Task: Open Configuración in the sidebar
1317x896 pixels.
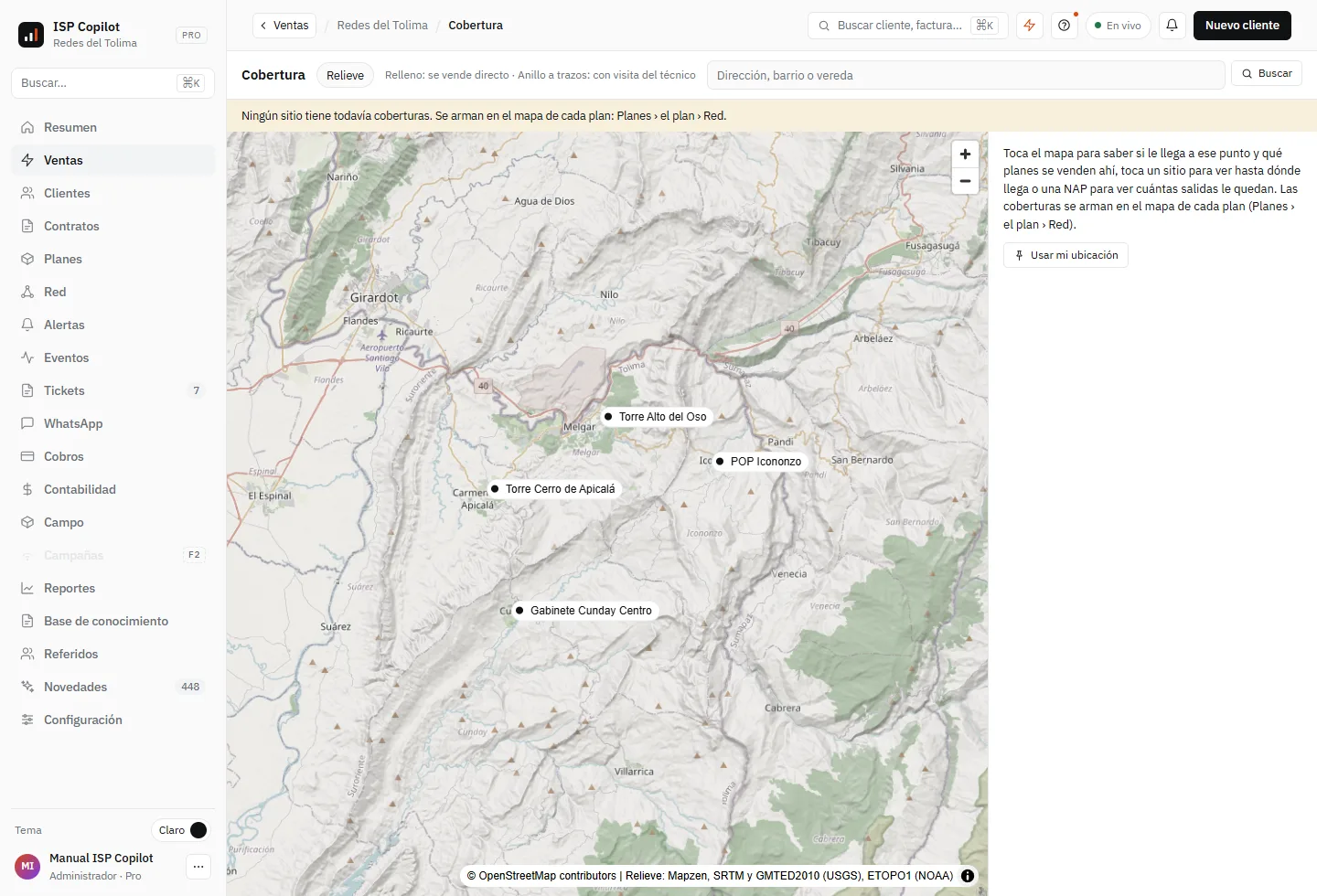Action: pos(113,720)
